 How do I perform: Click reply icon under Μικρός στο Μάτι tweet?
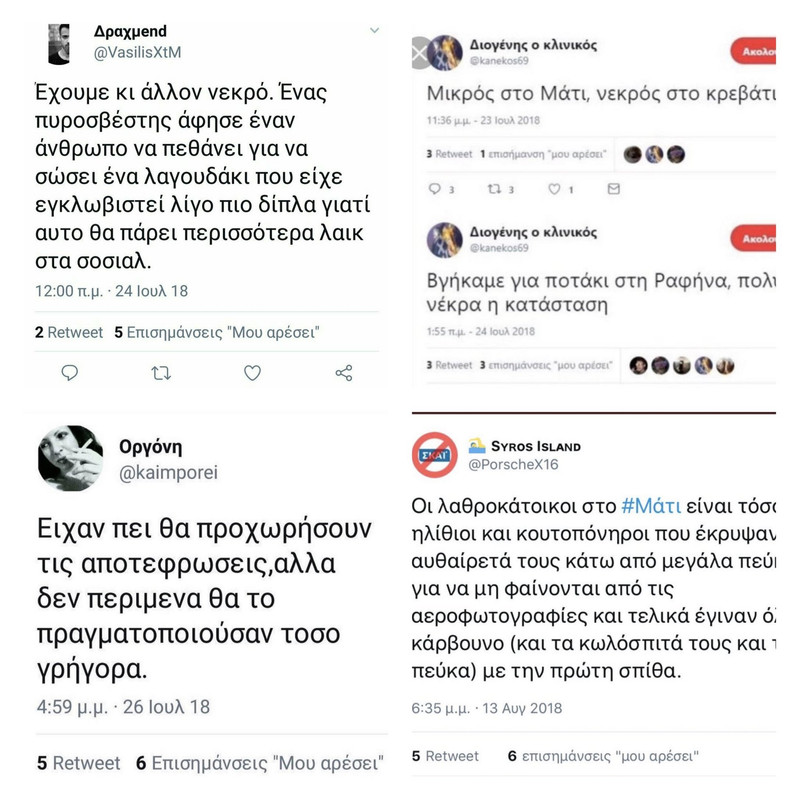435,189
